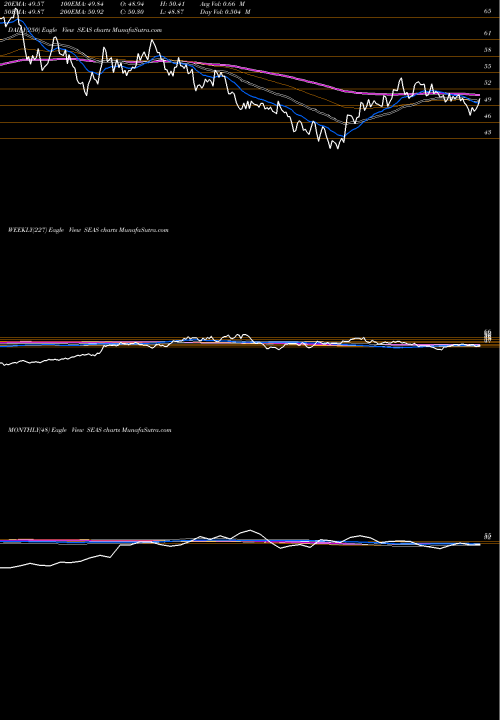The image size is (500, 720).
Task: Click the 49 price axis label
Action: coord(488,100)
